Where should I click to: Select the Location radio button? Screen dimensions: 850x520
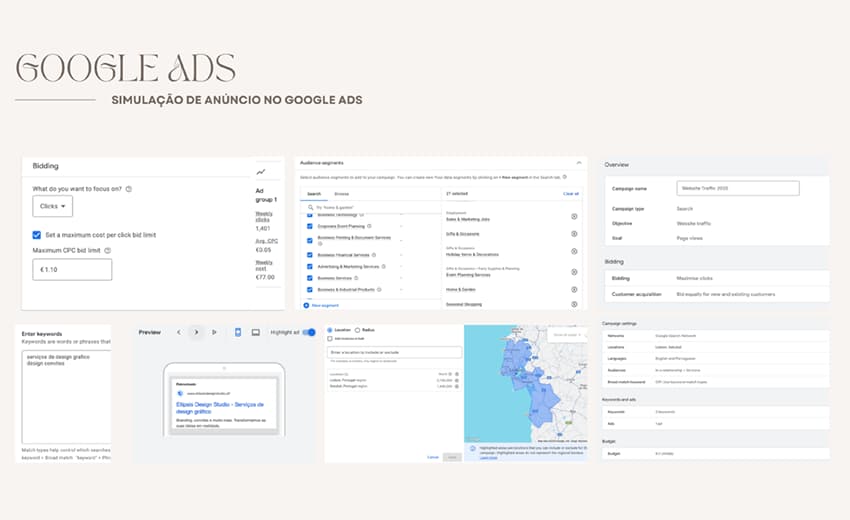pos(330,330)
